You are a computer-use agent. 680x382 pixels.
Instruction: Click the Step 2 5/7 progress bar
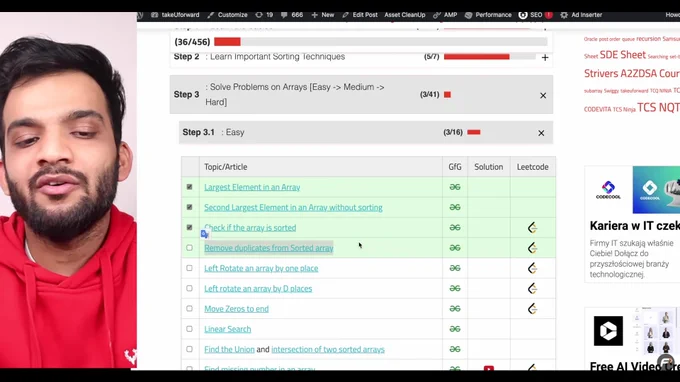click(490, 57)
